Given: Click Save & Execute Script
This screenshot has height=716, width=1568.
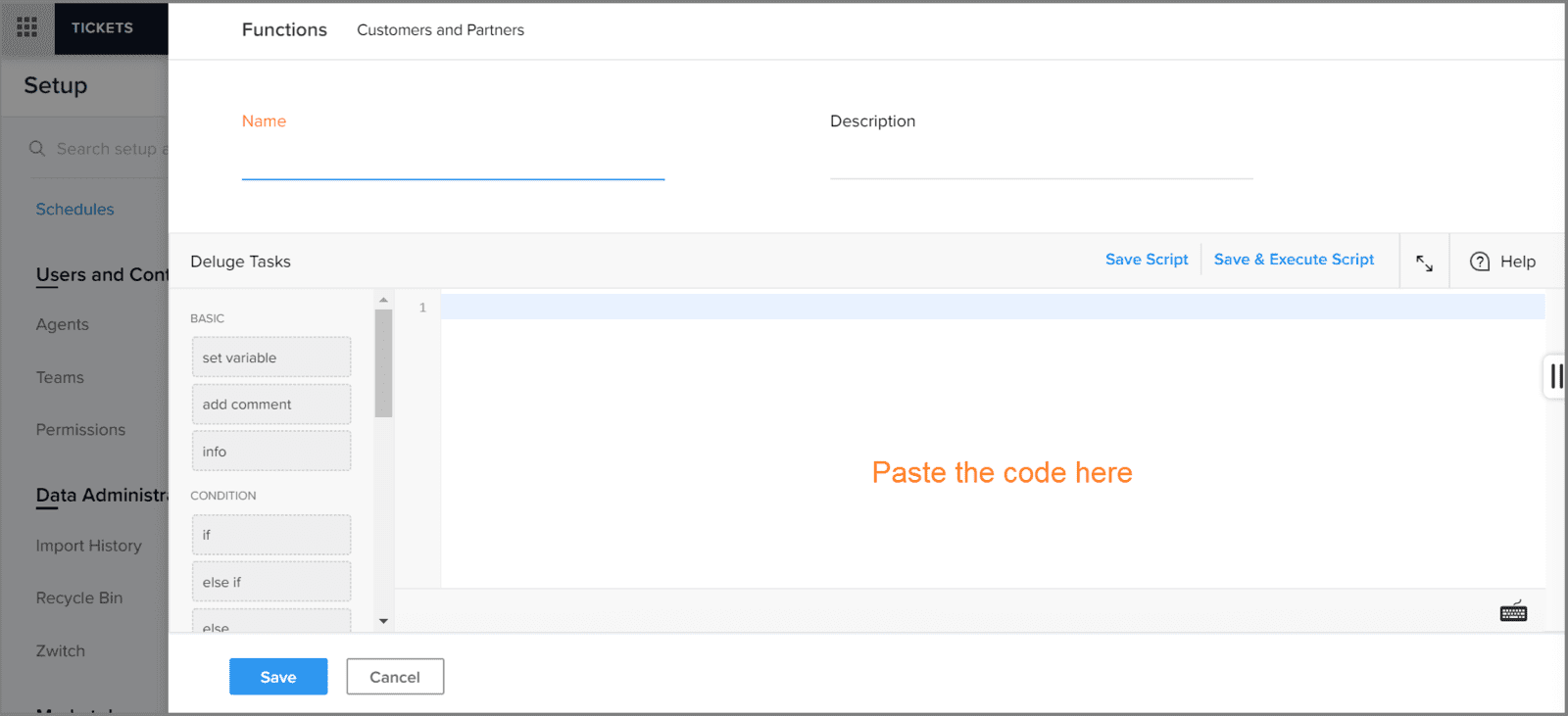Looking at the screenshot, I should (x=1294, y=260).
